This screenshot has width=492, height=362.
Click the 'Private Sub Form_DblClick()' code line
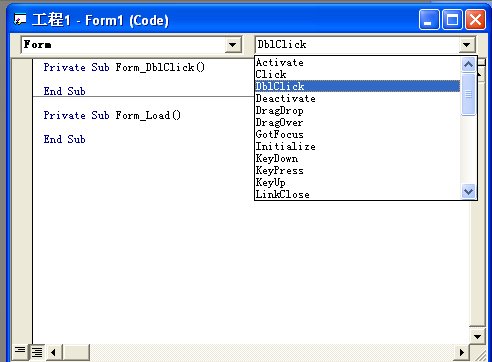pos(124,67)
